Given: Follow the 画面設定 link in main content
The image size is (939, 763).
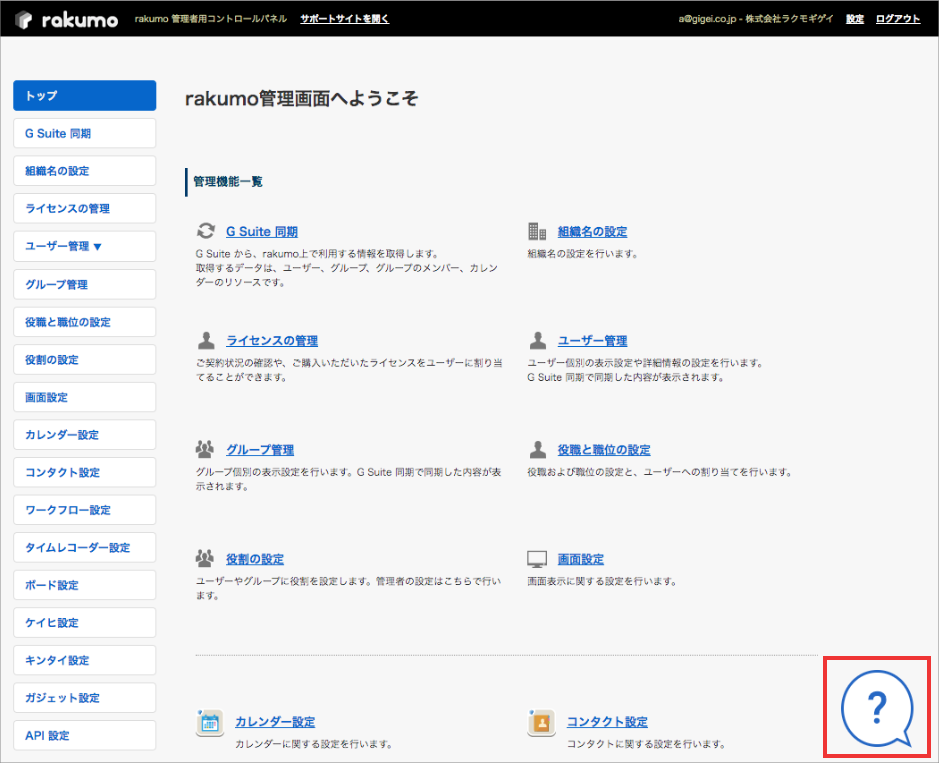Looking at the screenshot, I should [x=580, y=559].
